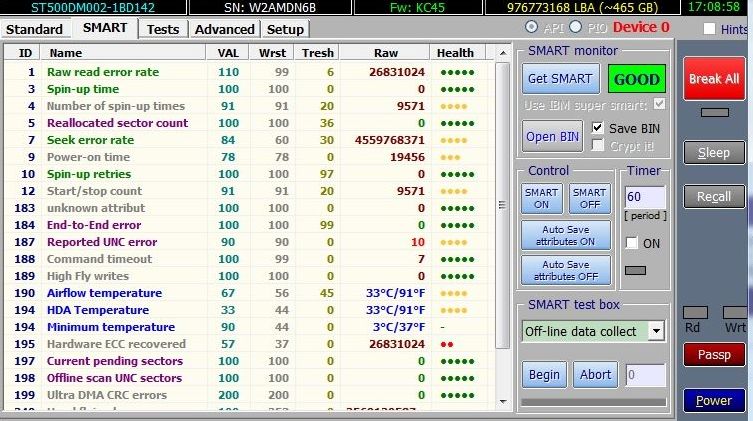Click the indicator below Break All

(x=715, y=112)
